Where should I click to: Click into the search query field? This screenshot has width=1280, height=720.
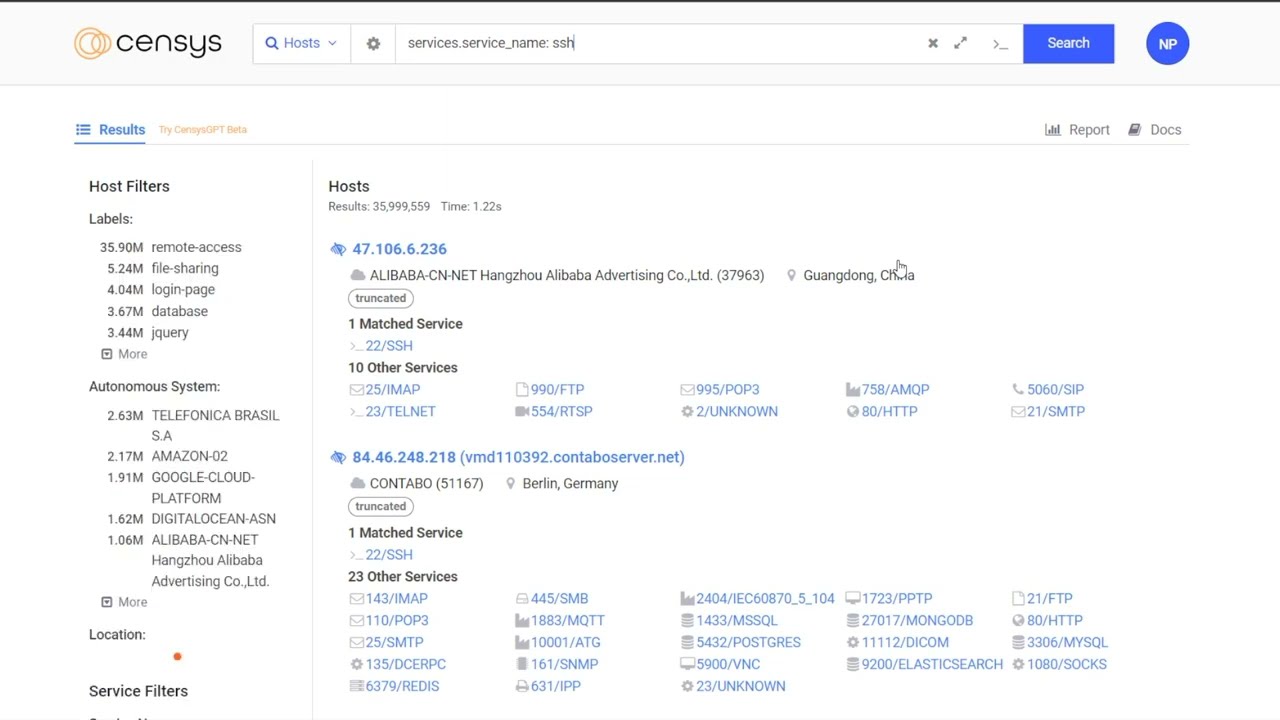point(660,43)
